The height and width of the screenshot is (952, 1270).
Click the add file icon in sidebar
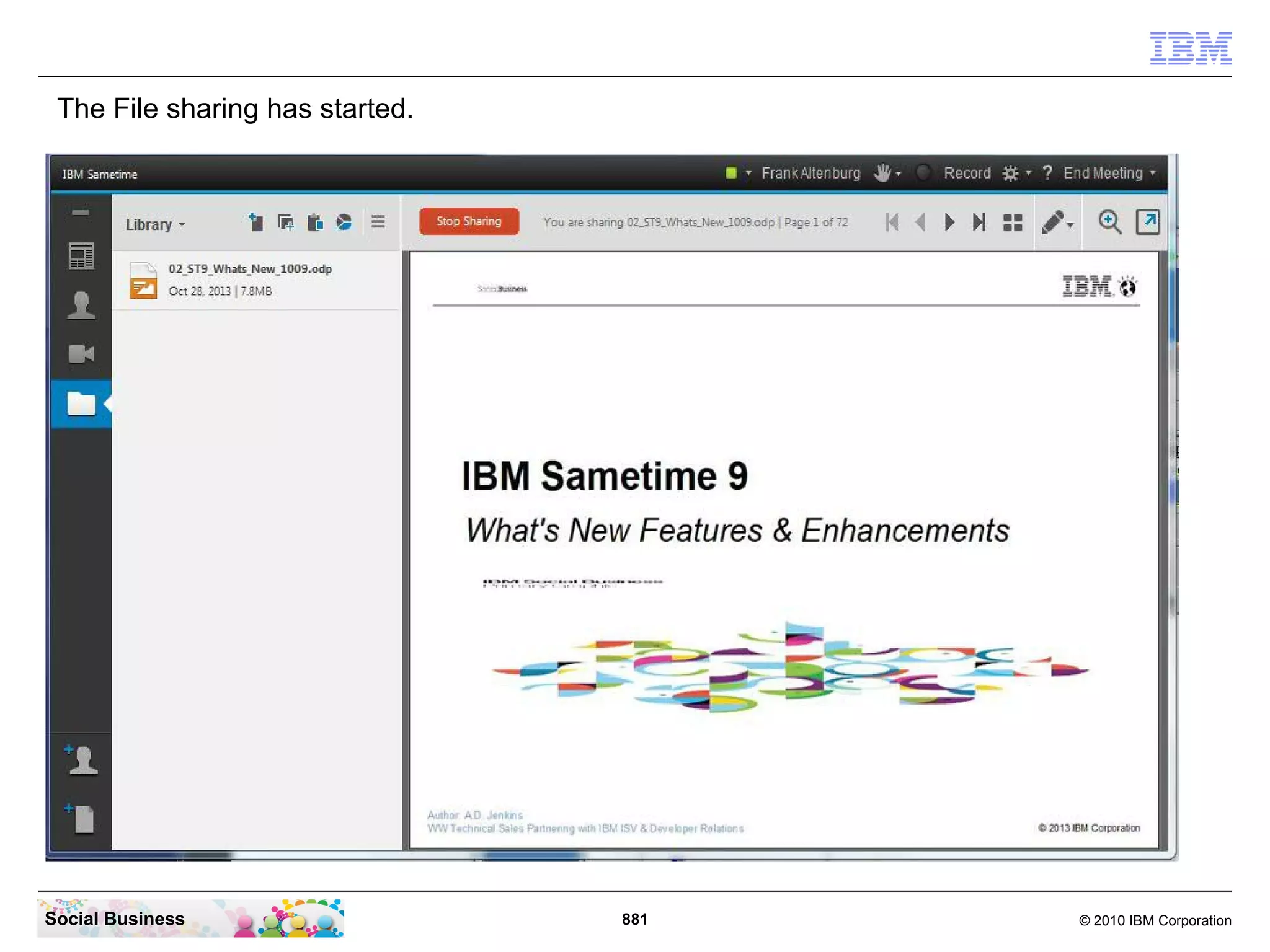[81, 819]
